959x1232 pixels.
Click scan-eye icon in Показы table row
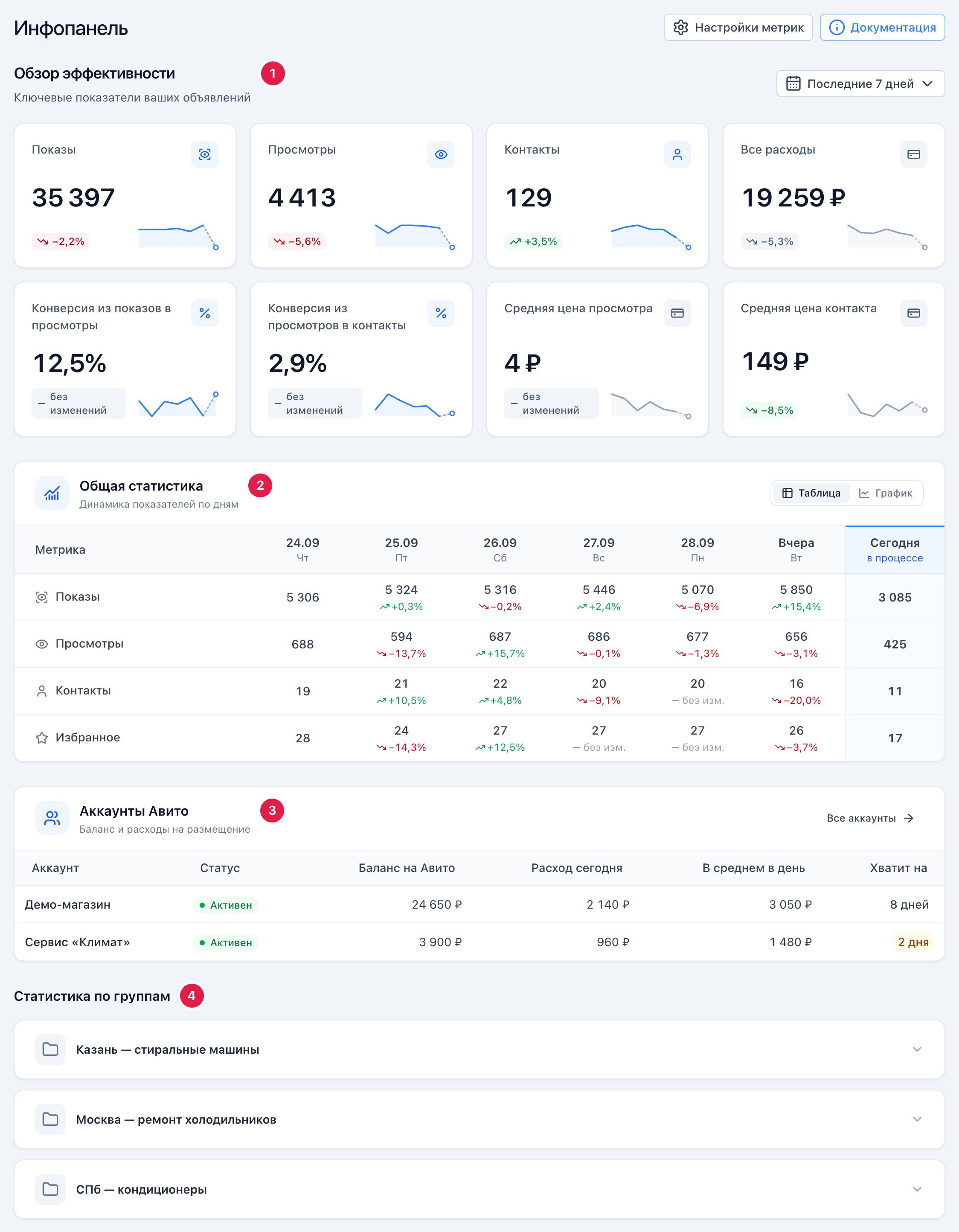click(x=42, y=597)
